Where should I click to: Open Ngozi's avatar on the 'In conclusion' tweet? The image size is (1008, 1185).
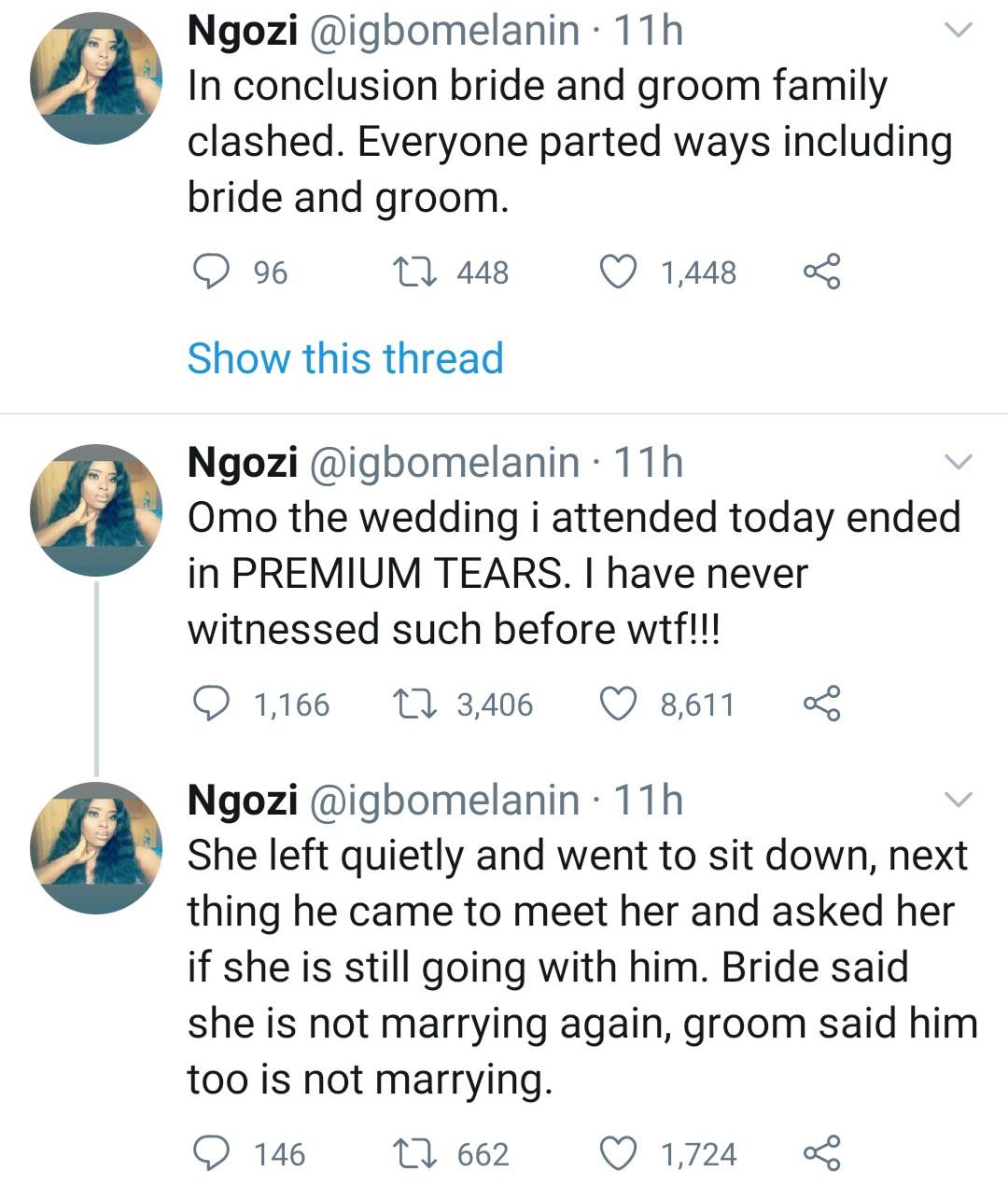[96, 79]
